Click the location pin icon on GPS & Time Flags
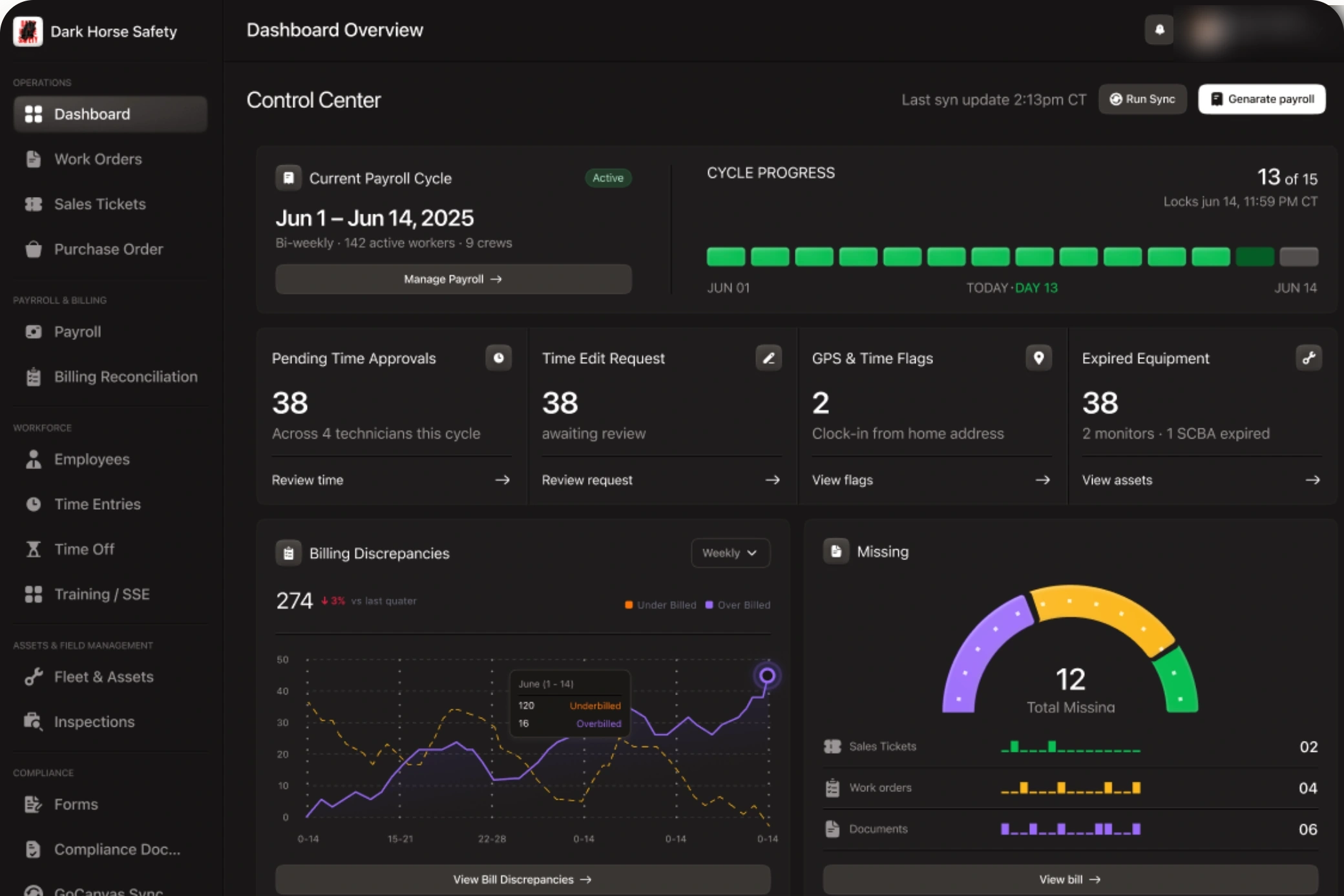This screenshot has width=1344, height=896. click(1038, 358)
